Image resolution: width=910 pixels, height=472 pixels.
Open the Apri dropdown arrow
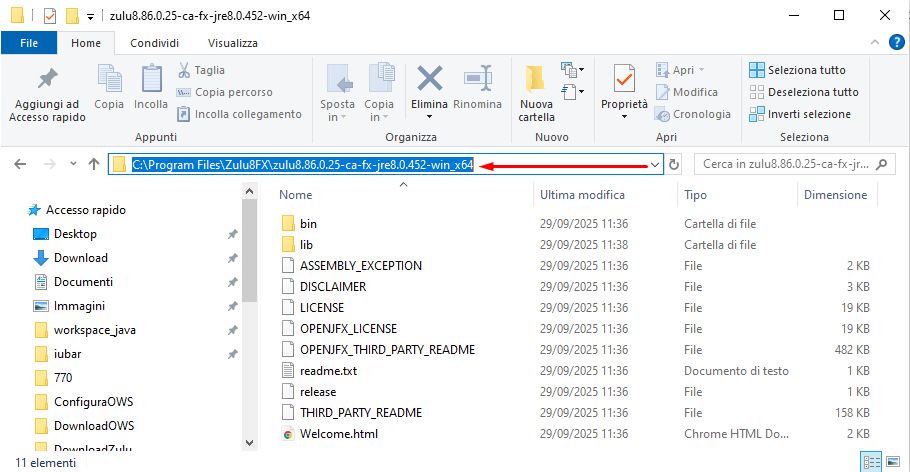(x=701, y=70)
